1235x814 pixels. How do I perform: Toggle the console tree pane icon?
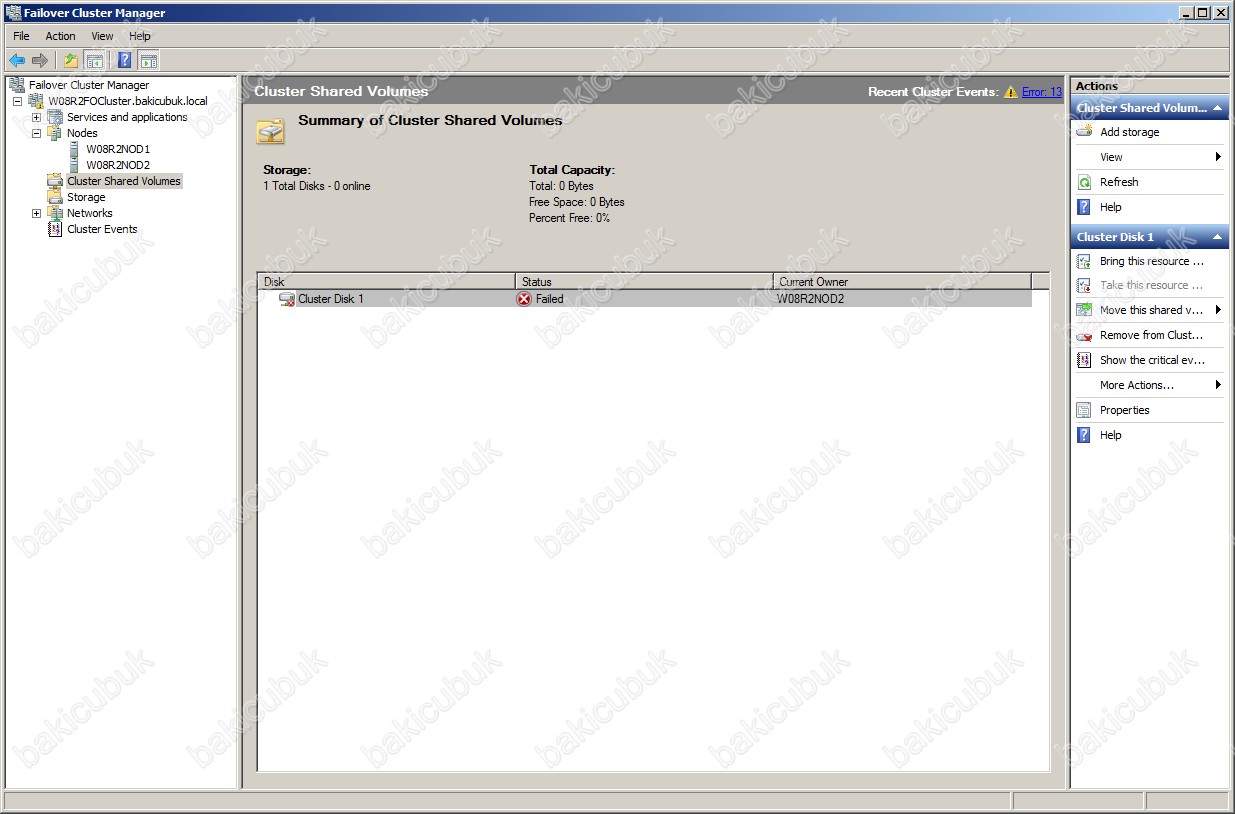[95, 61]
